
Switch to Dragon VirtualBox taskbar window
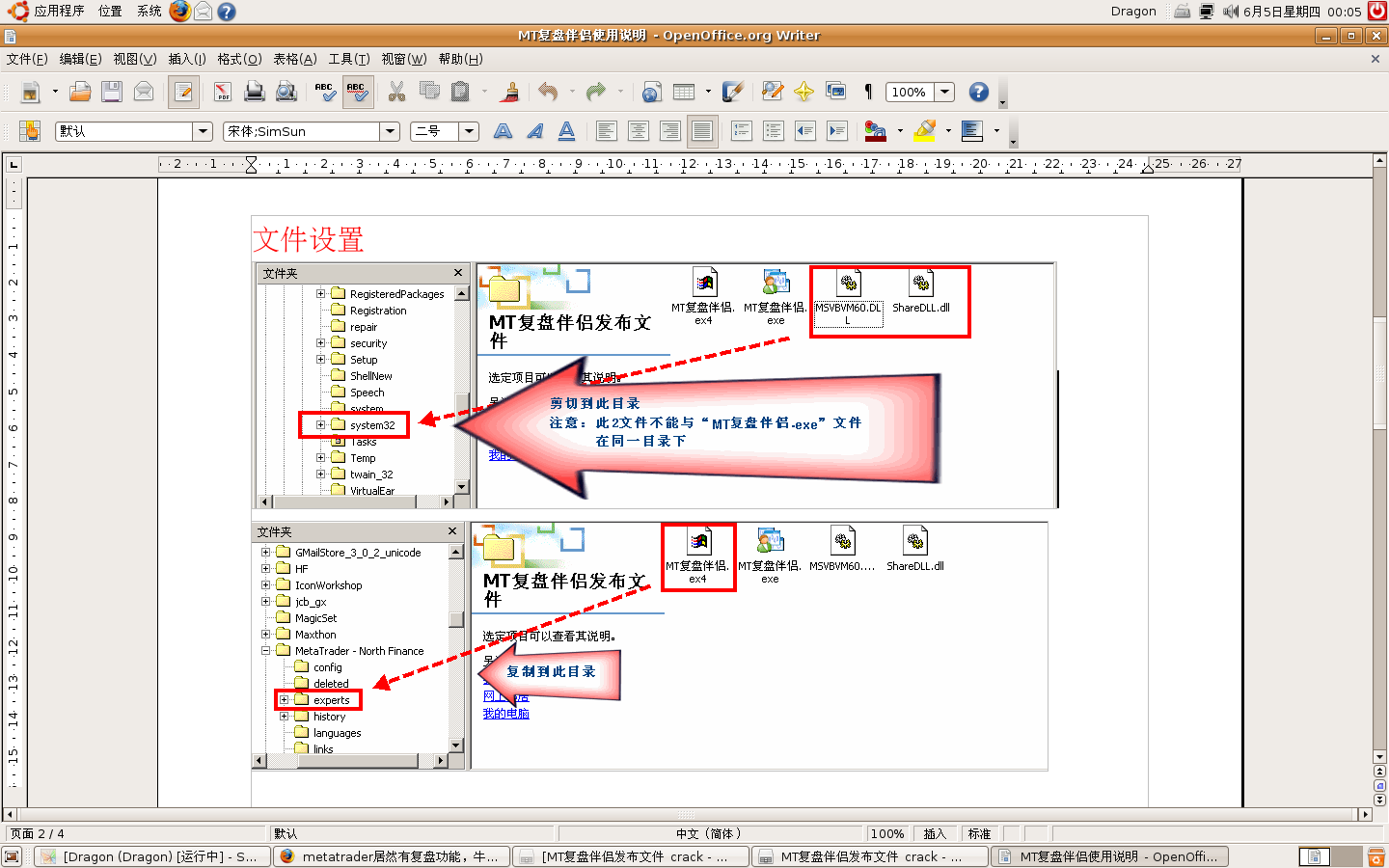pyautogui.click(x=150, y=856)
